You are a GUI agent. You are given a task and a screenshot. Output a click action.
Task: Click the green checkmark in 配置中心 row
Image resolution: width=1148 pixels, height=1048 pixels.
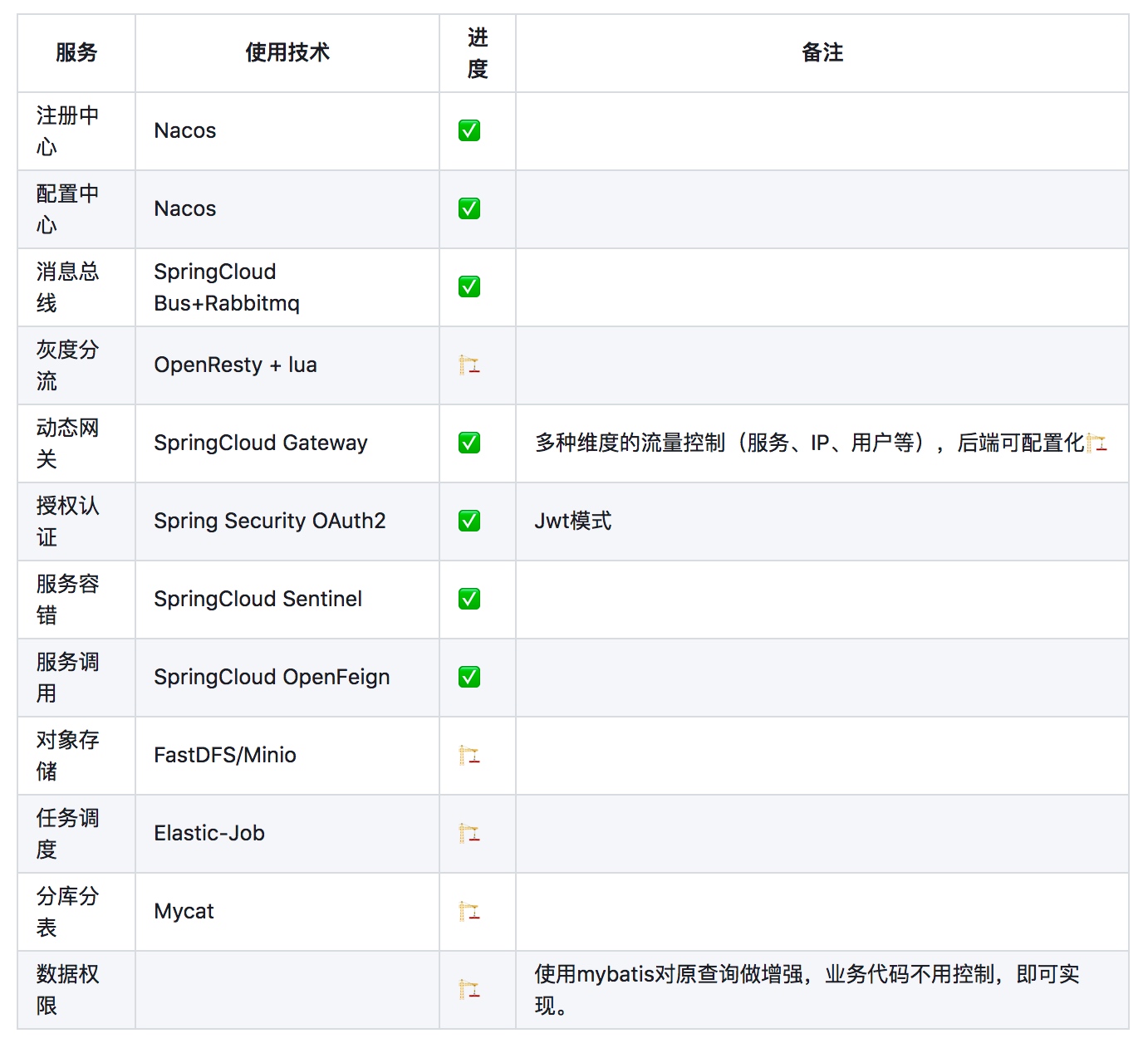pos(469,209)
